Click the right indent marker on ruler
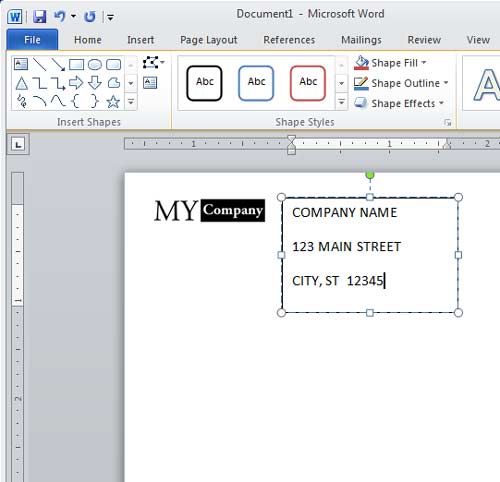500x482 pixels. coord(447,145)
